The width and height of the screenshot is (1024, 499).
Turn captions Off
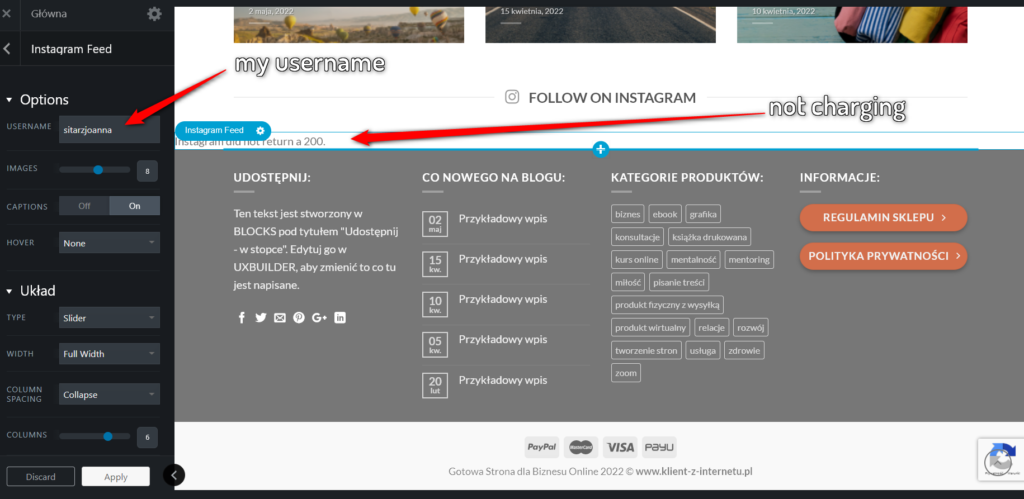coord(84,206)
